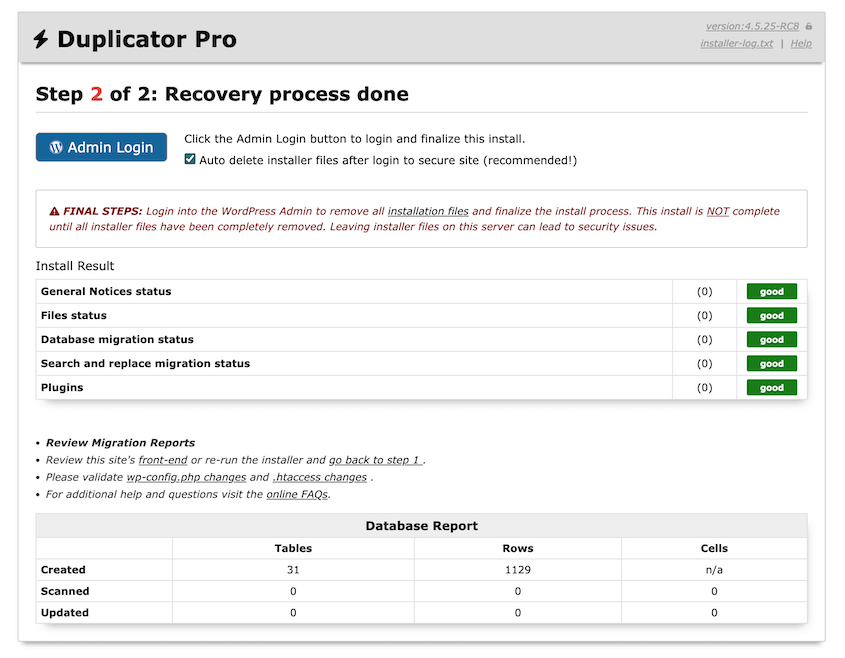Open the Help link
Image resolution: width=845 pixels, height=658 pixels.
801,43
